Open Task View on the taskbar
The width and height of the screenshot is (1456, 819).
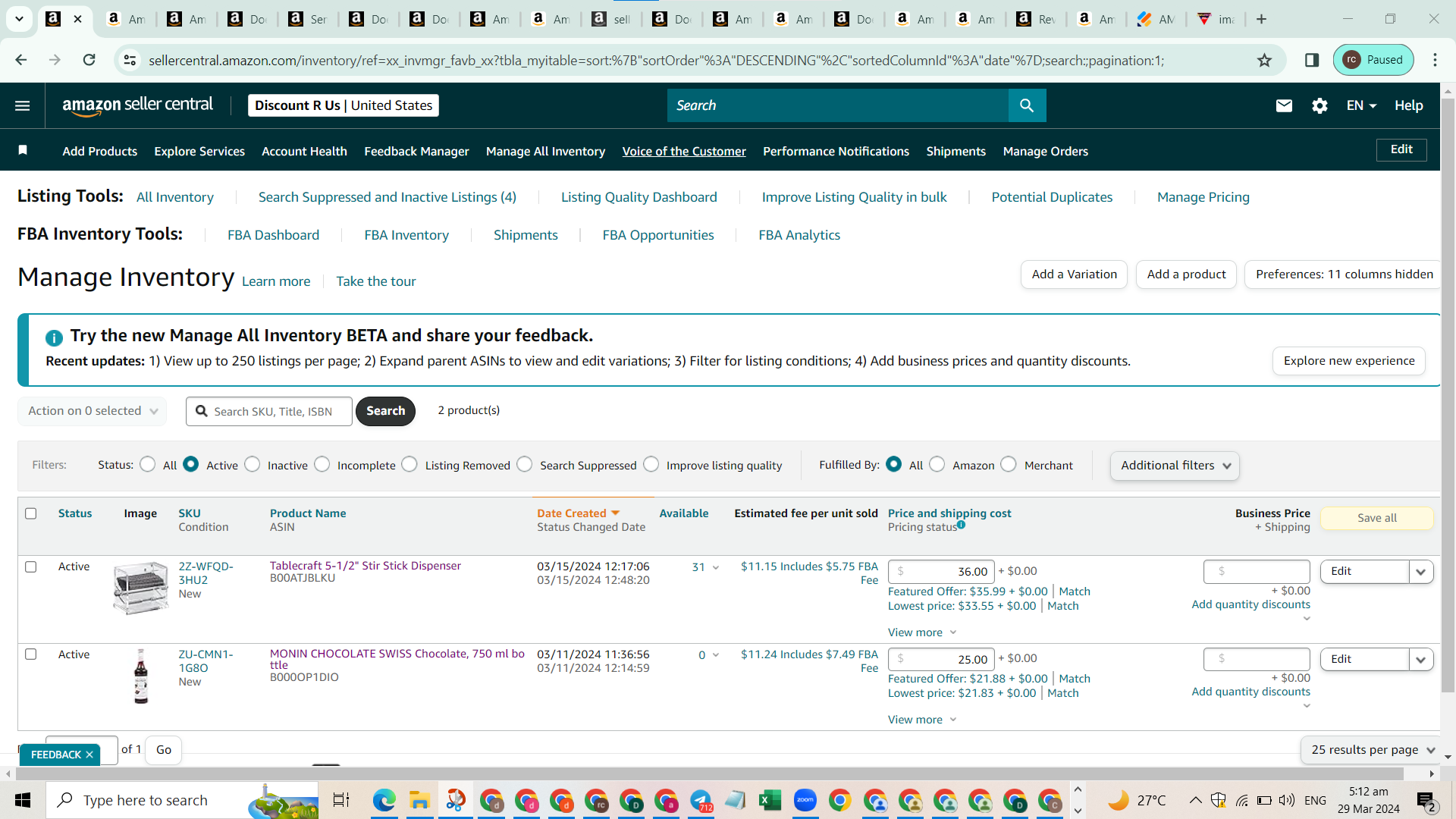point(341,800)
